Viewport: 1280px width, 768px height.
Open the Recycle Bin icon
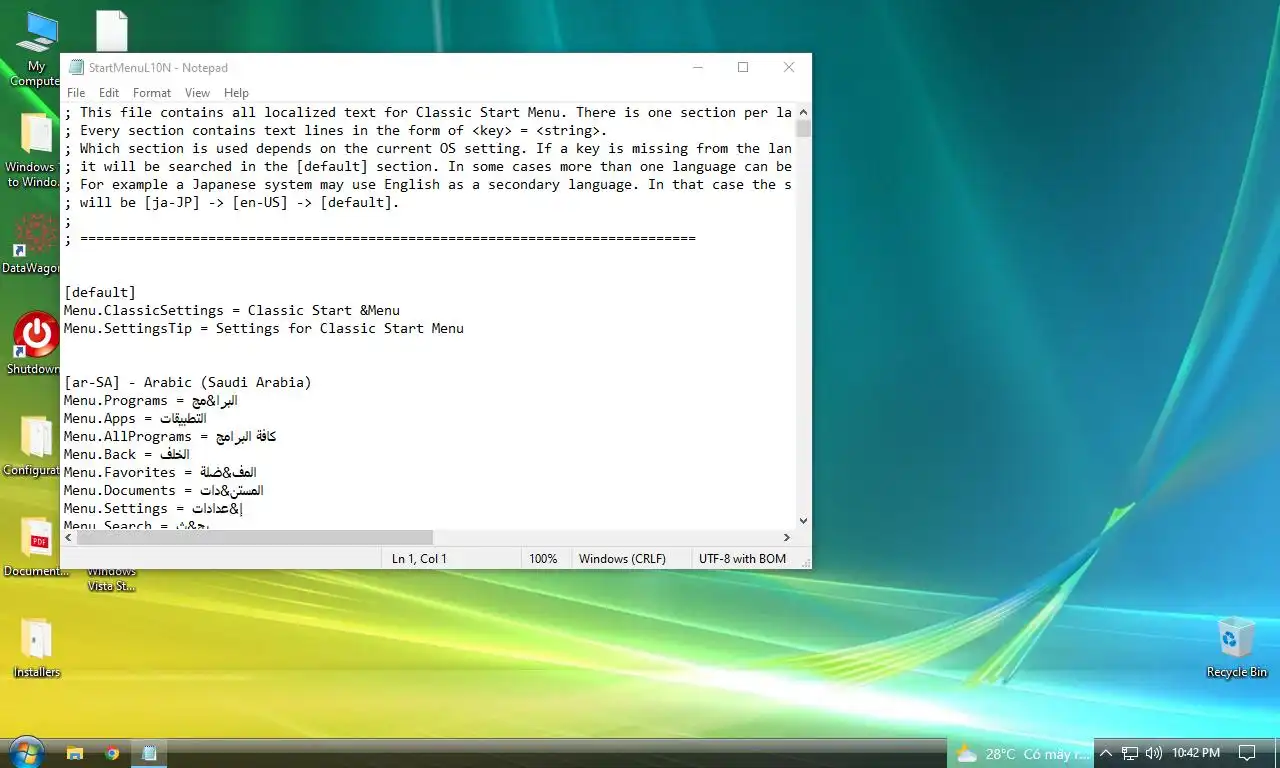click(x=1237, y=647)
